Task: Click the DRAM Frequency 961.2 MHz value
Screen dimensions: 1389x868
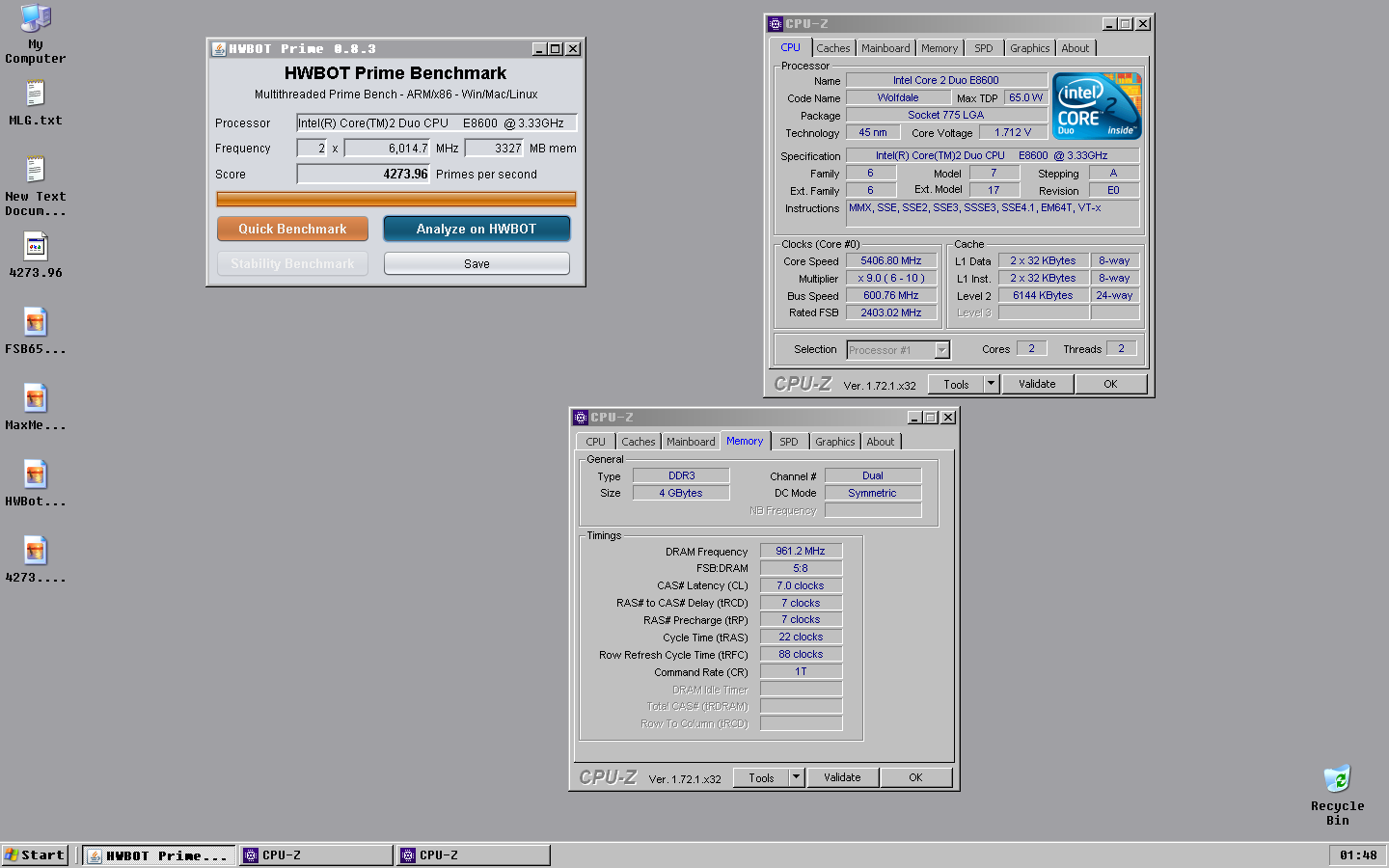Action: [801, 551]
